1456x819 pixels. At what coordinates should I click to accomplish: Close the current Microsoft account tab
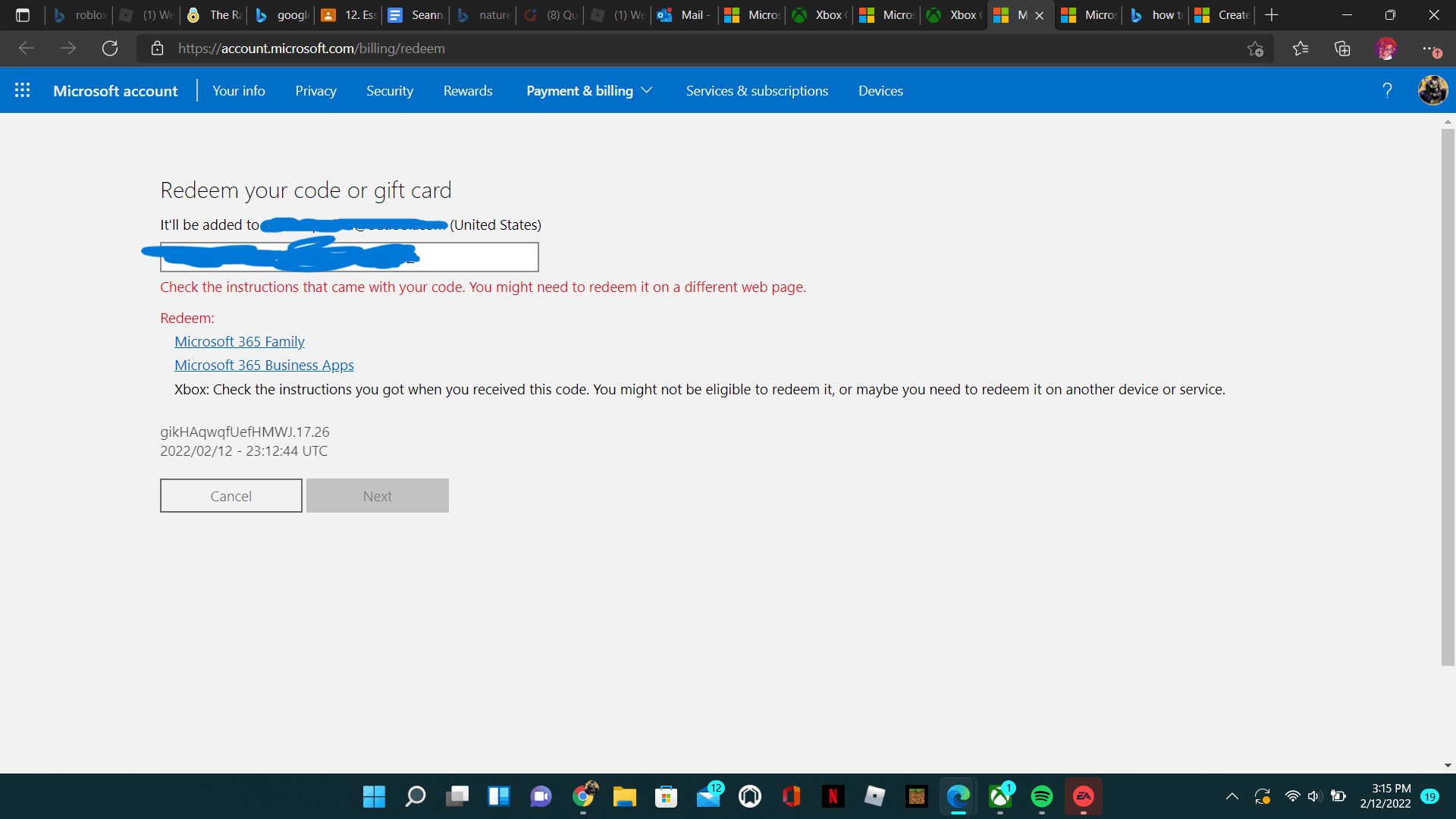pyautogui.click(x=1040, y=15)
